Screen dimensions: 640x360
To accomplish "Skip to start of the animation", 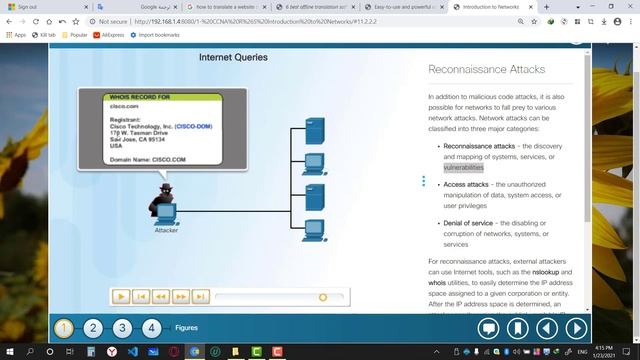I will [141, 297].
